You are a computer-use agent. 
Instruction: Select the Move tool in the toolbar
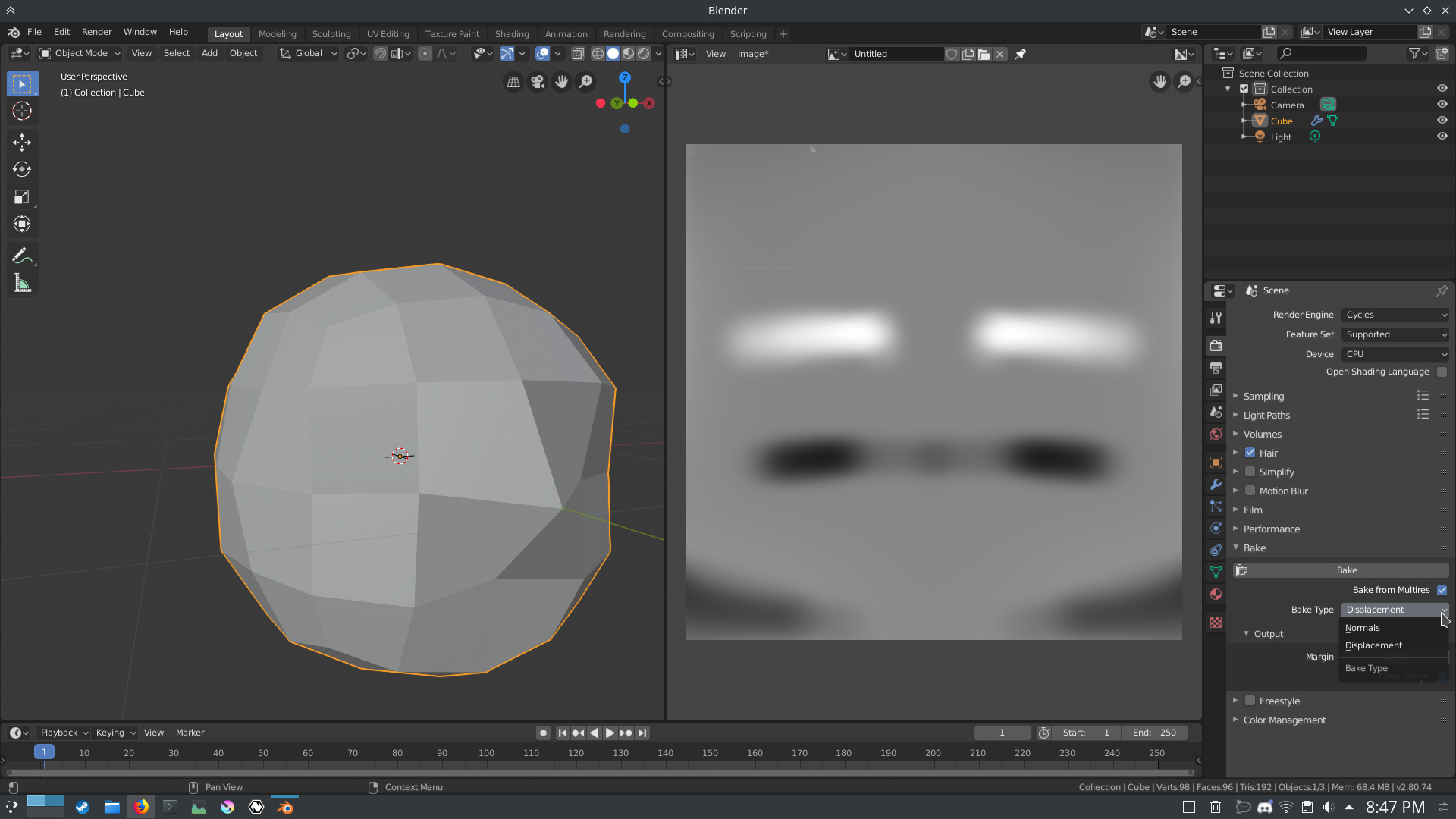(22, 142)
